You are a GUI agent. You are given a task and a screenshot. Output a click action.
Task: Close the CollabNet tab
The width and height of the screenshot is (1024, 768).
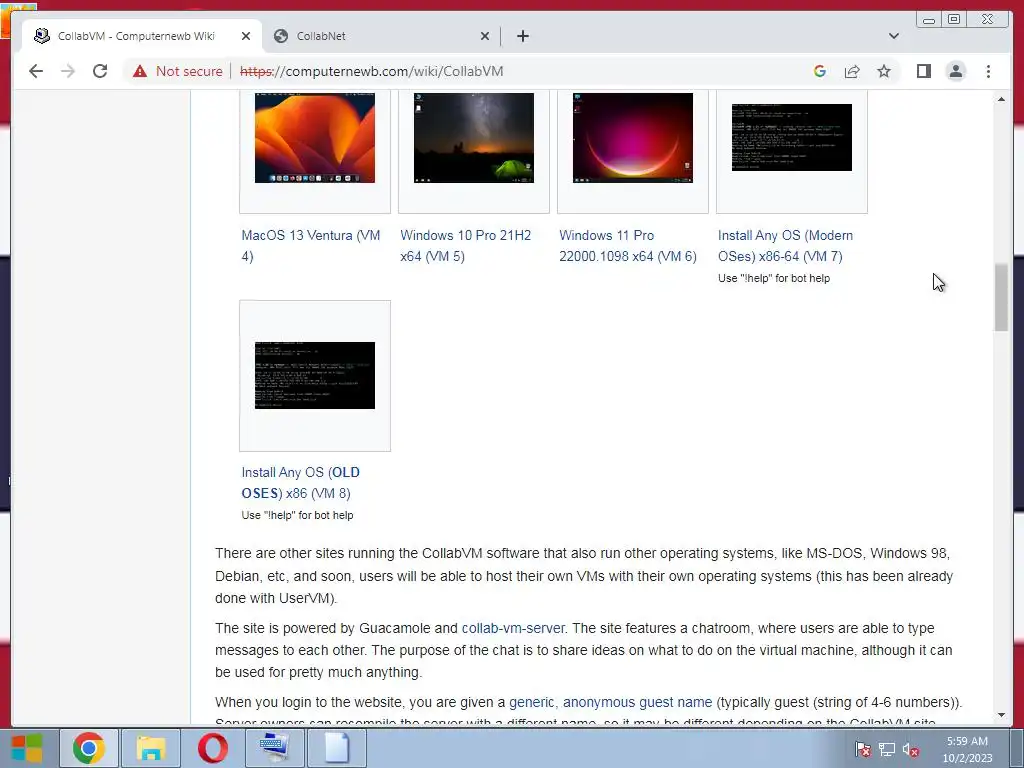tap(485, 36)
